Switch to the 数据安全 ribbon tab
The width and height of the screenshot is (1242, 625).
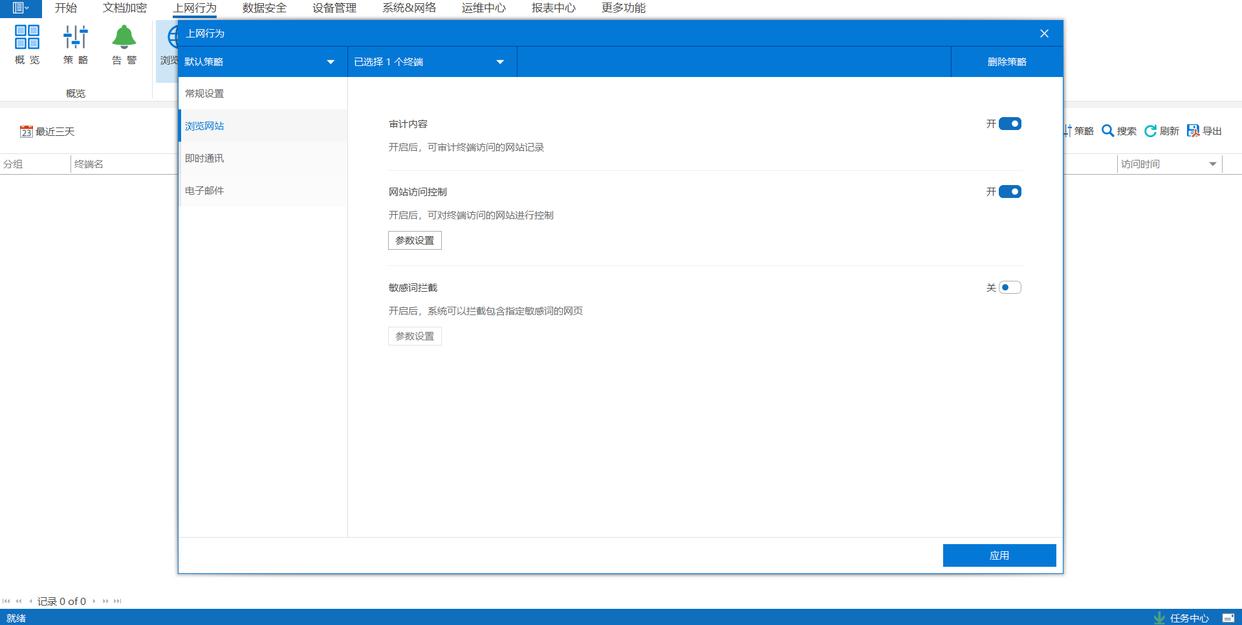click(264, 8)
